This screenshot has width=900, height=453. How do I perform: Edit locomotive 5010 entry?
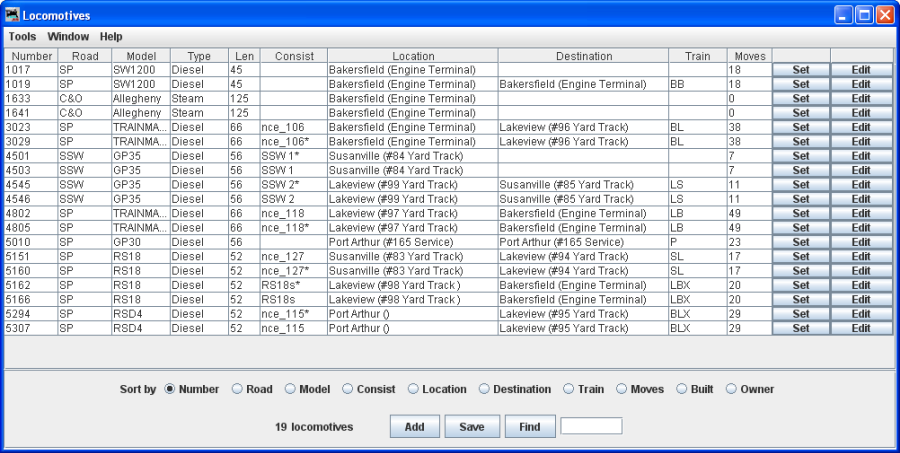pos(860,242)
